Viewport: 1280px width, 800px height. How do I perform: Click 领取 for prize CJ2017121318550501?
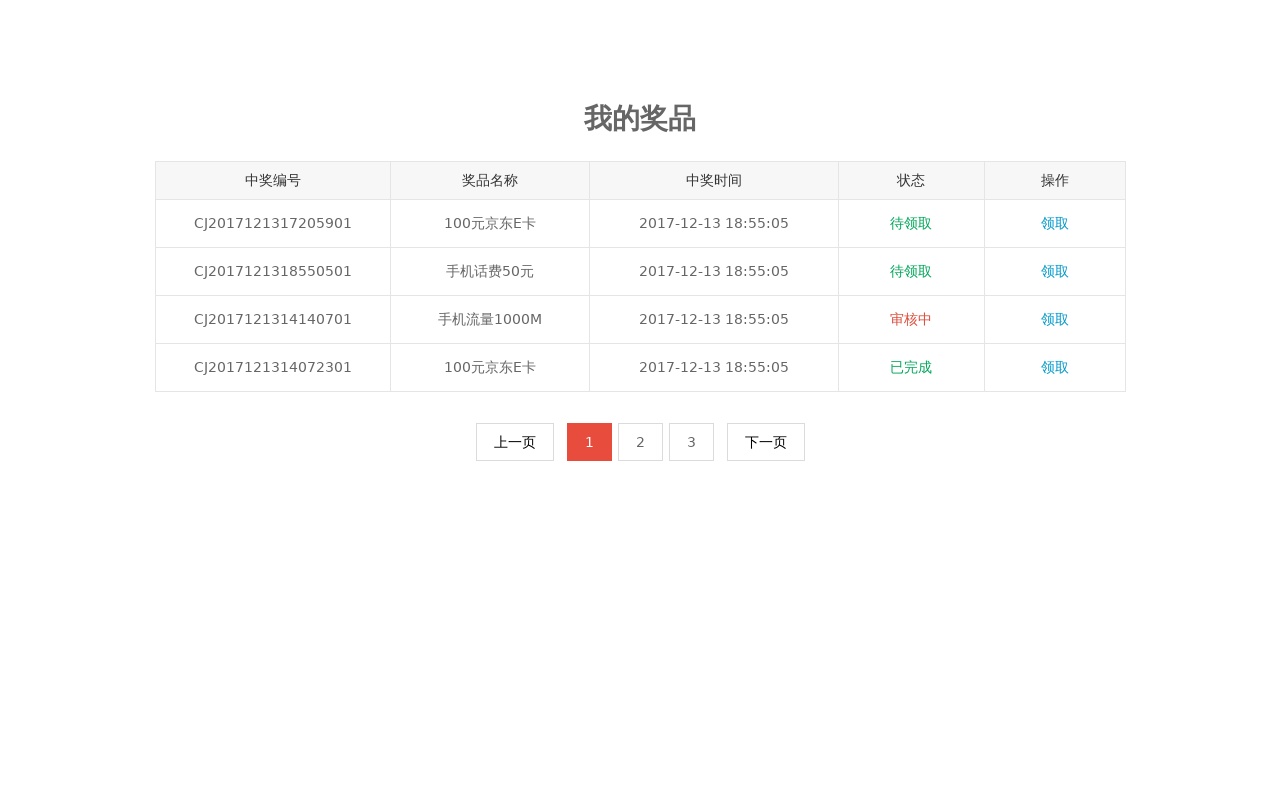(1054, 272)
